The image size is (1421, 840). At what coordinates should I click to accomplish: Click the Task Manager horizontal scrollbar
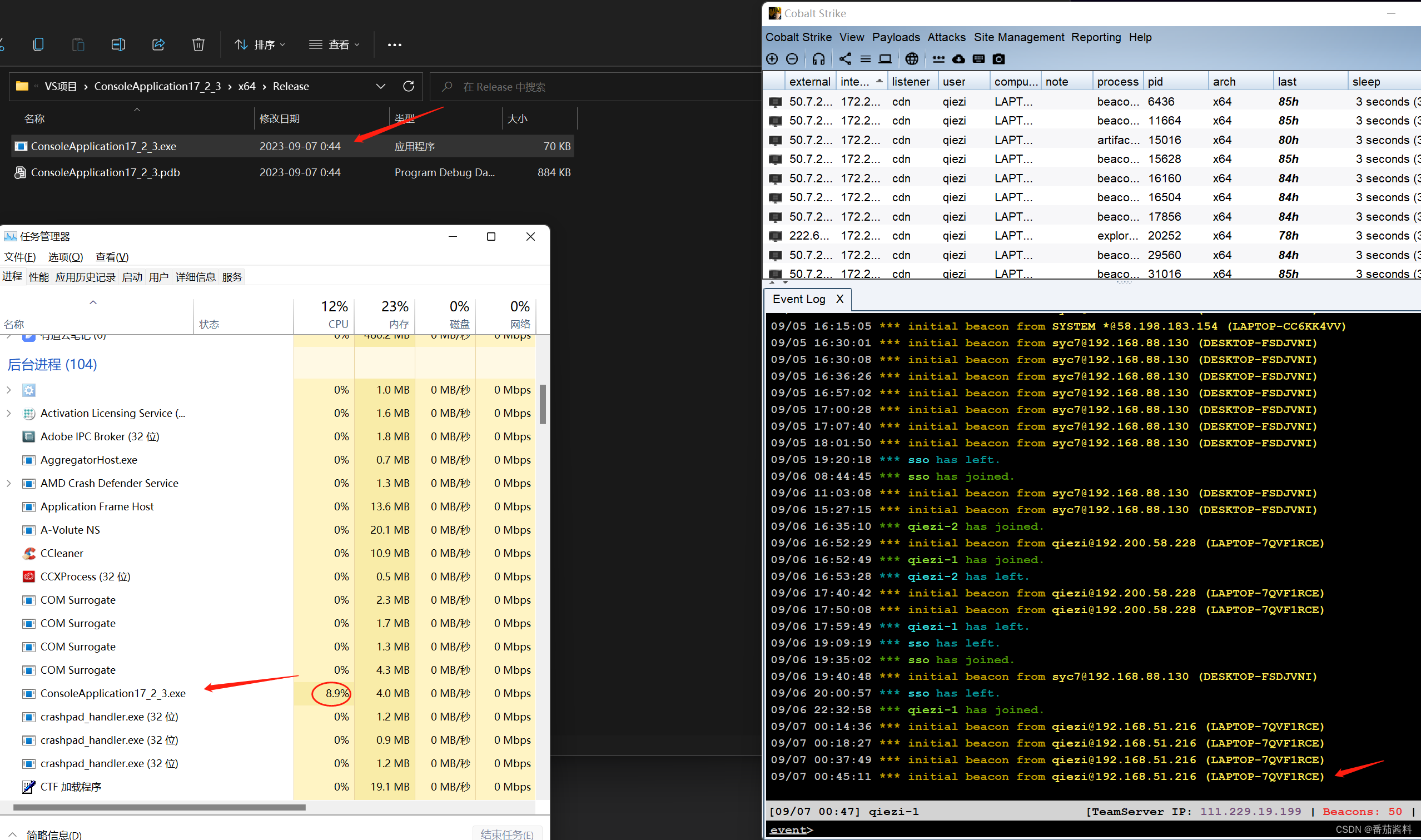[x=160, y=807]
